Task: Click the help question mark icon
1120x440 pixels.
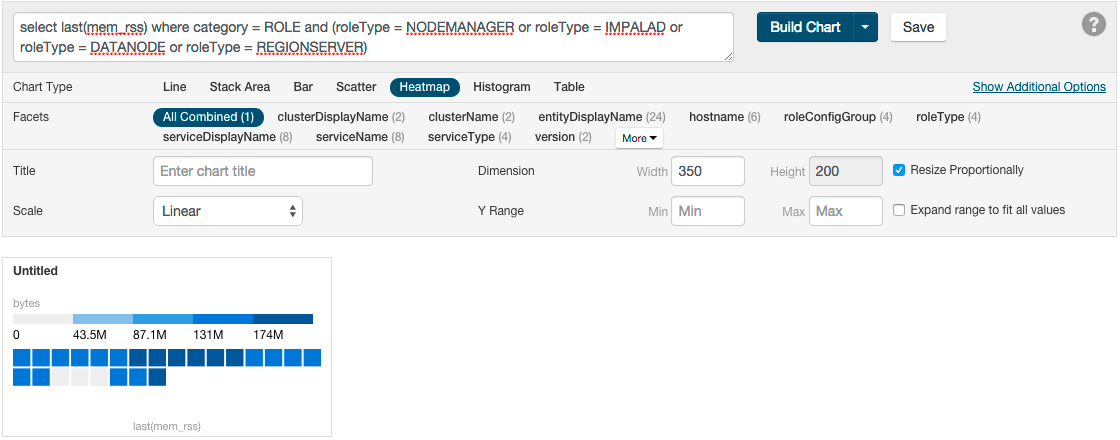Action: [1094, 26]
